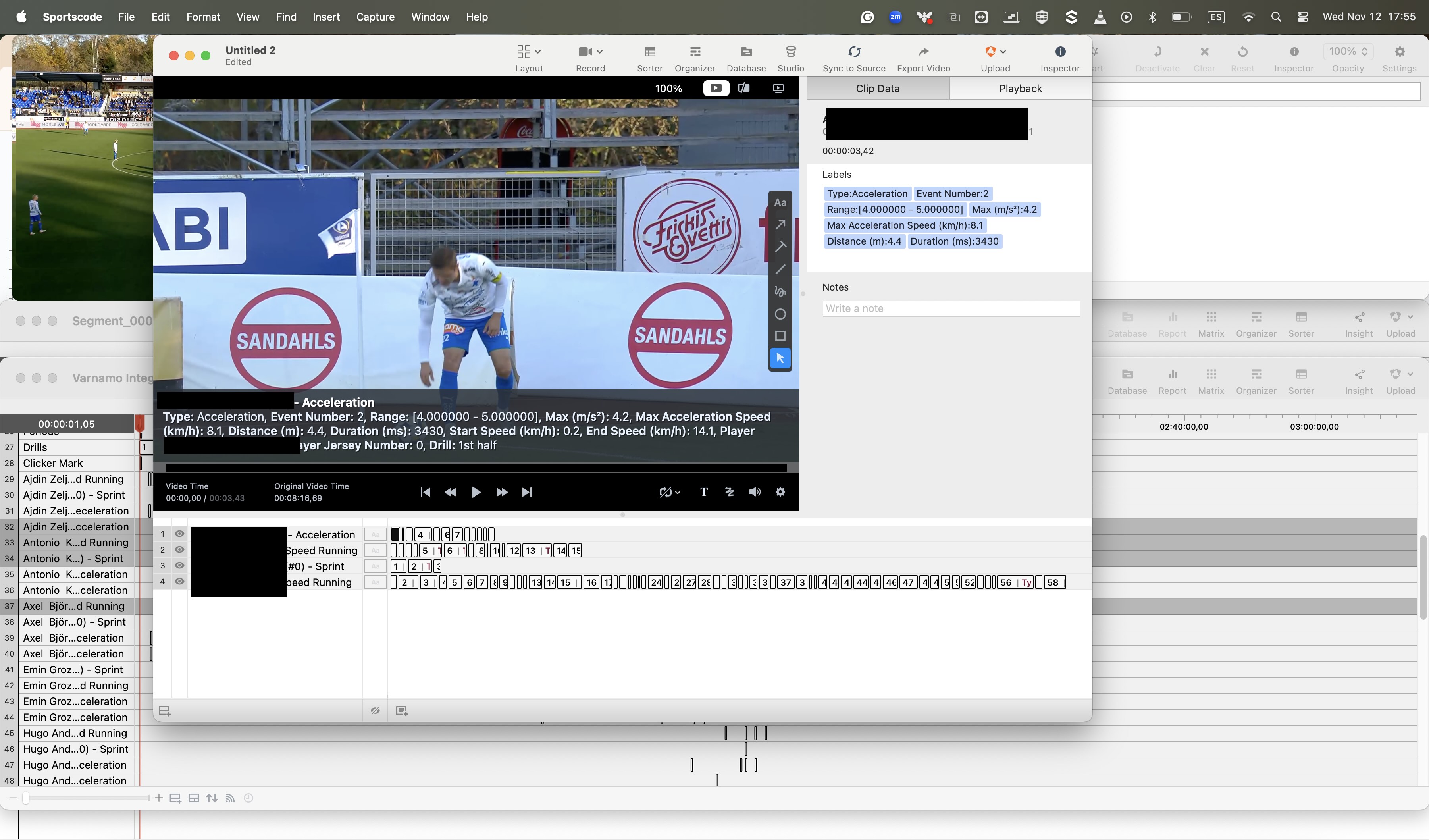Toggle the single-view video mode button
This screenshot has height=840, width=1429.
[x=716, y=88]
